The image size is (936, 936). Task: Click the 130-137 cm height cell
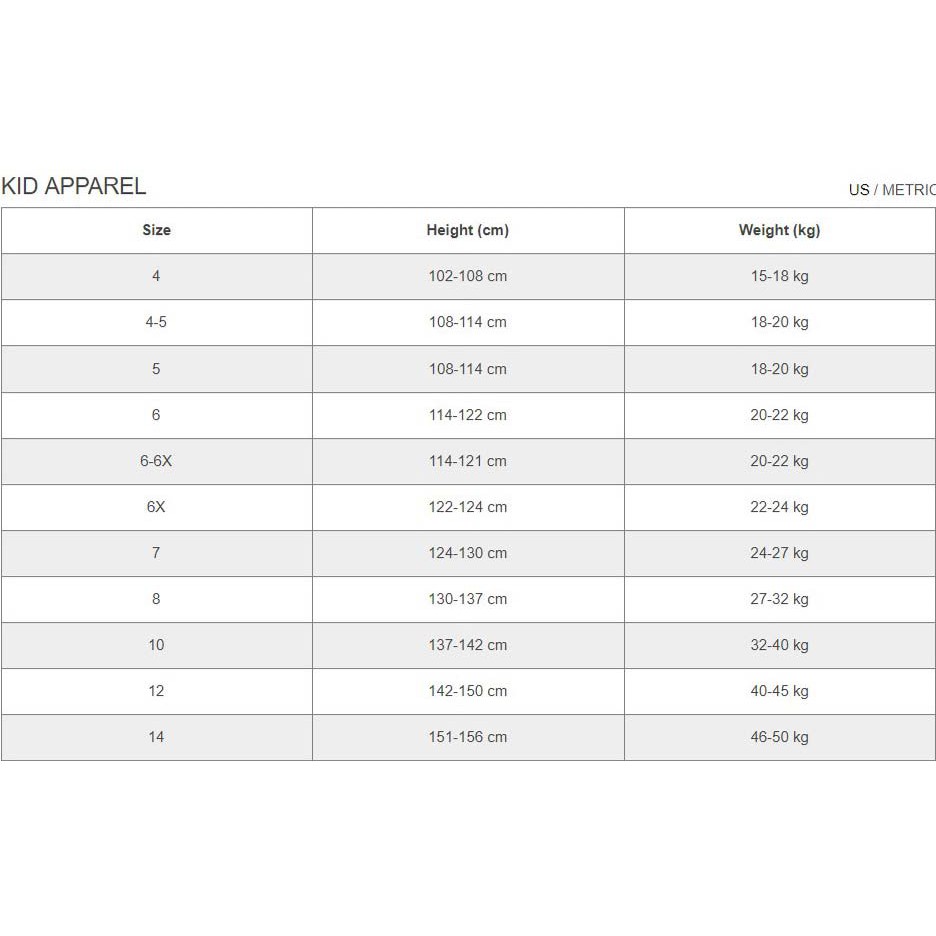(x=467, y=599)
